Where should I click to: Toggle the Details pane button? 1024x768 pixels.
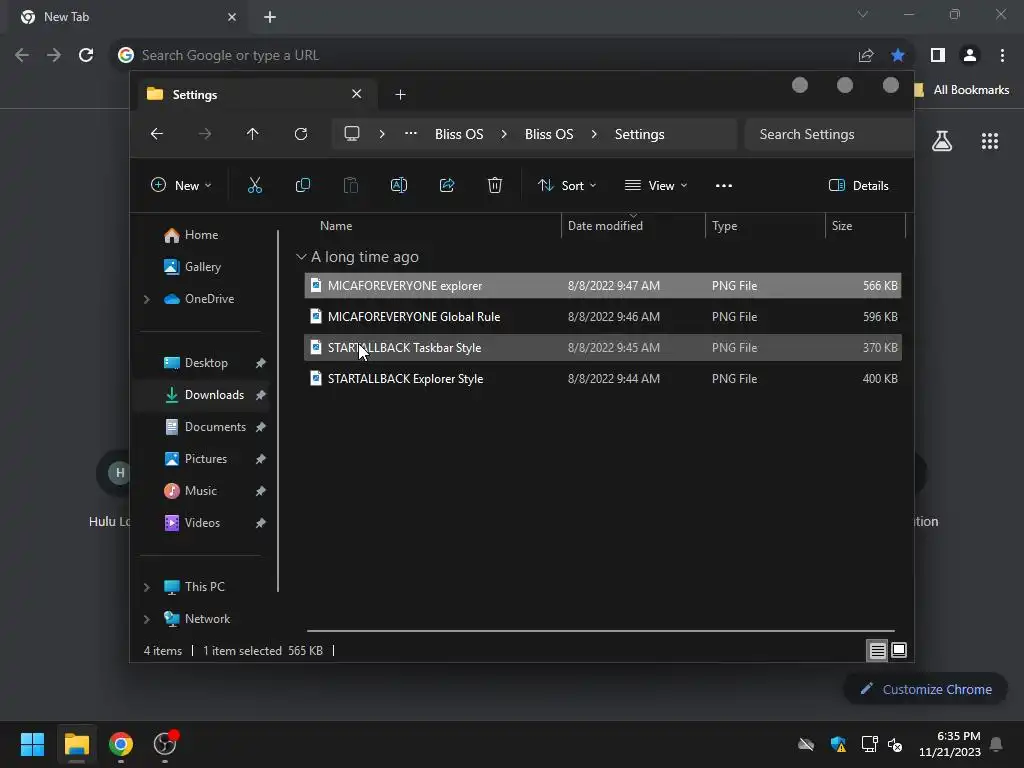point(858,185)
